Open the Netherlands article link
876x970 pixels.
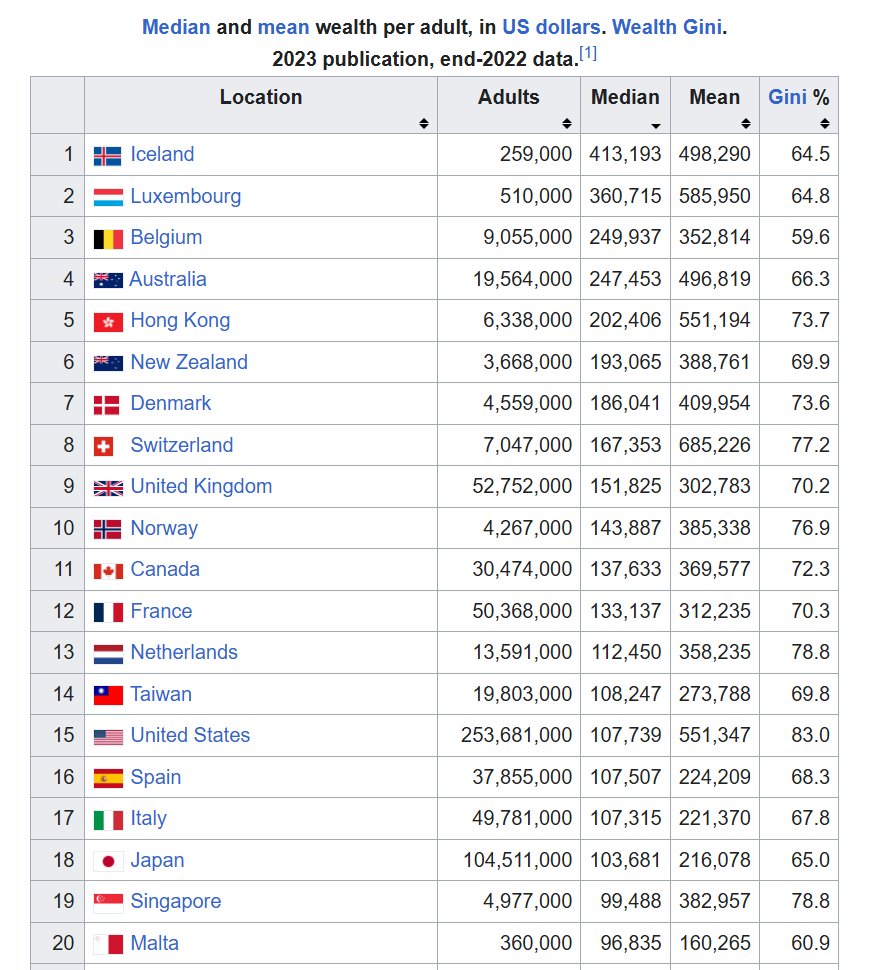click(184, 652)
